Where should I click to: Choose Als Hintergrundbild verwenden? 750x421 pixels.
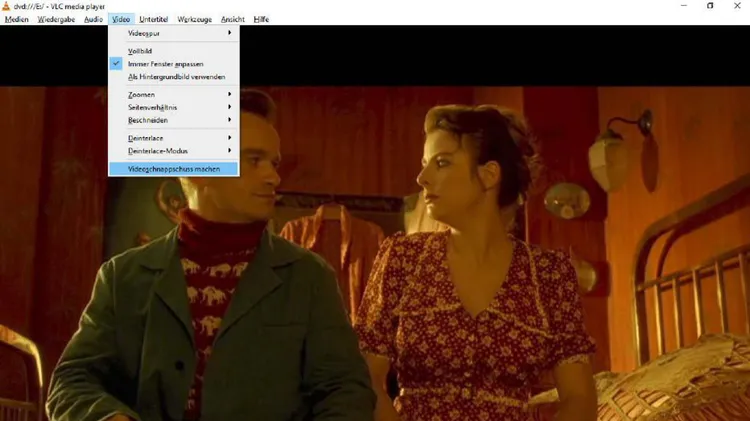pyautogui.click(x=174, y=77)
